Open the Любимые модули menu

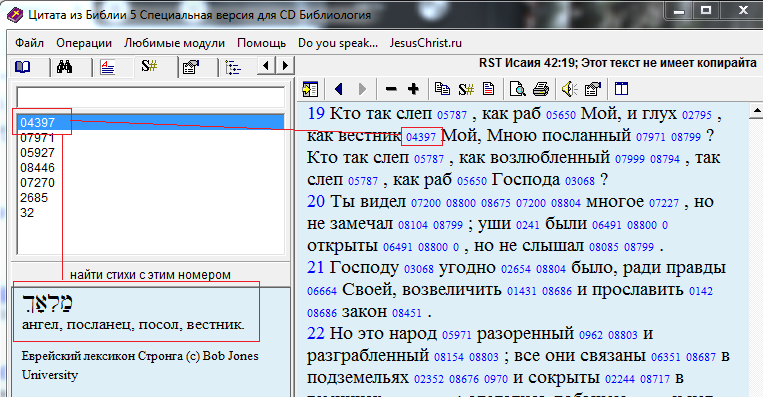tap(174, 43)
